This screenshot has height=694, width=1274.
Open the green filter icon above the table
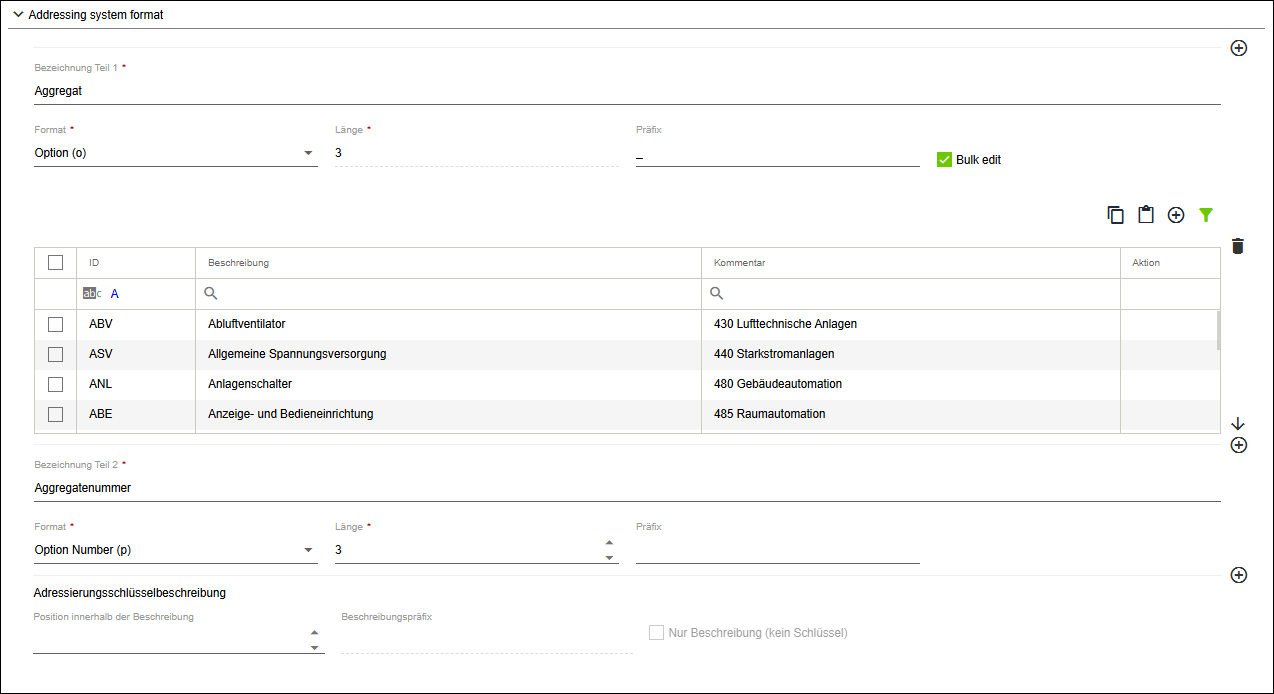(1206, 214)
